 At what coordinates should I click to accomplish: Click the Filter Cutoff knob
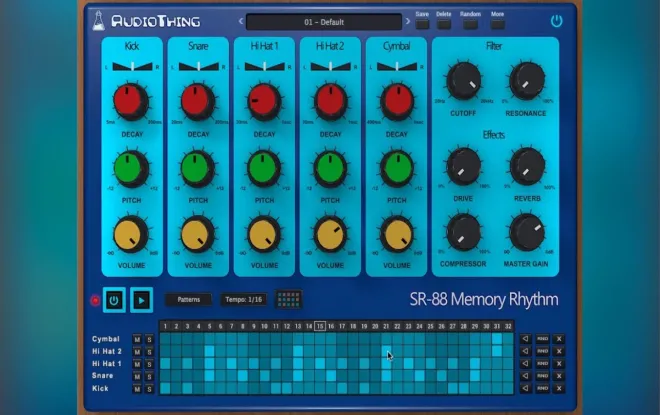coord(463,81)
